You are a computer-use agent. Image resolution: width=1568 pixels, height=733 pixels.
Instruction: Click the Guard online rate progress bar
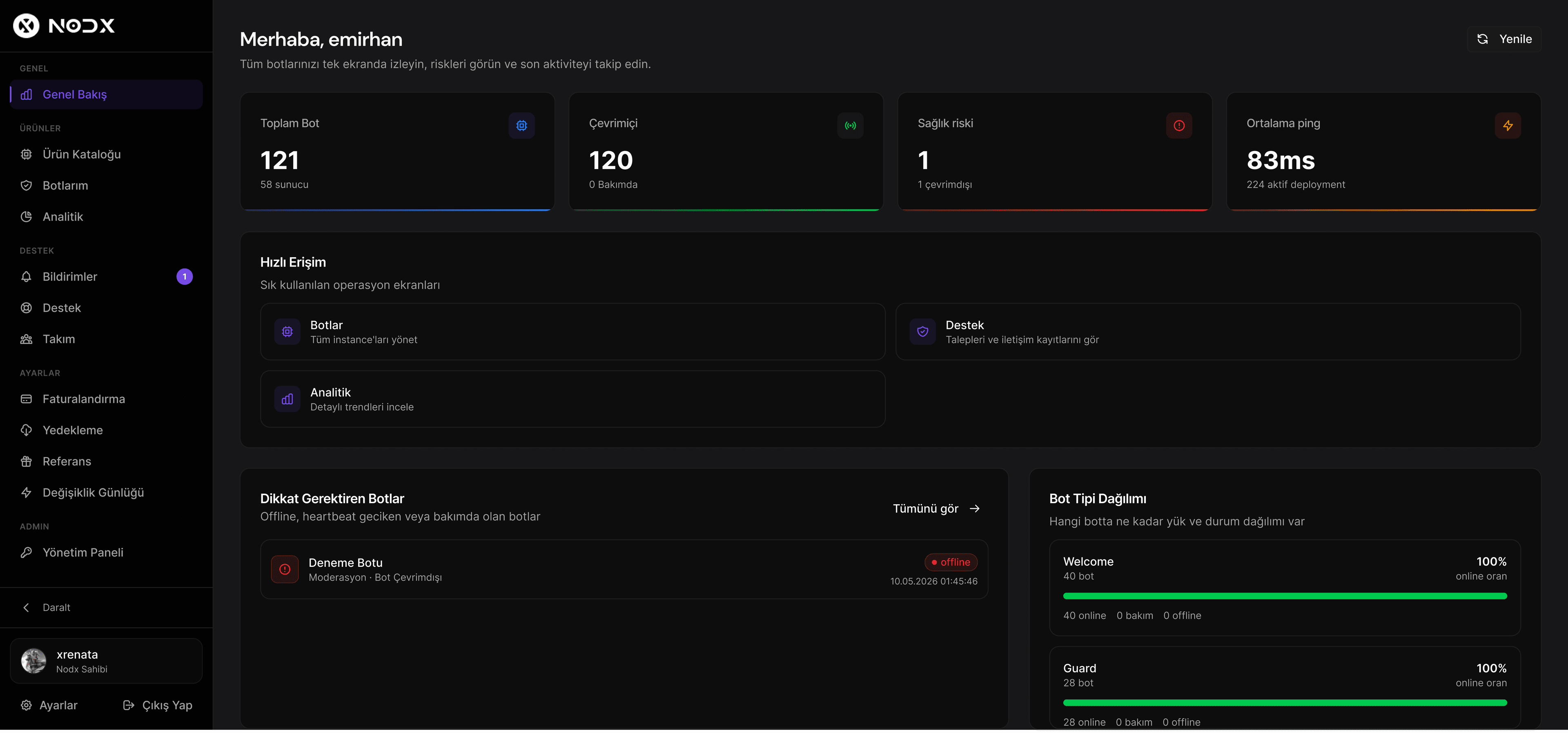coord(1285,703)
